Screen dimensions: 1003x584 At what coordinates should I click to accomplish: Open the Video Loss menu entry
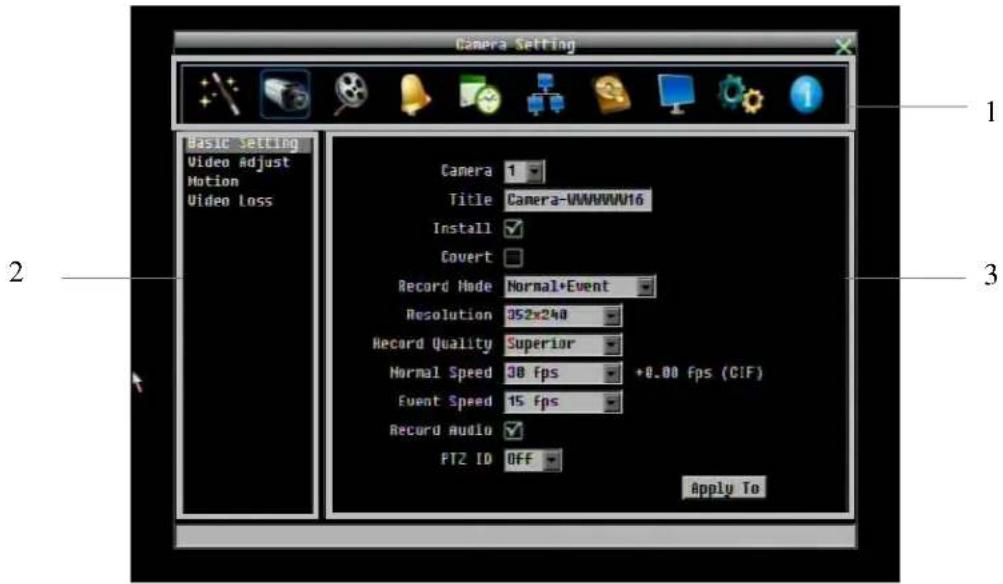[x=230, y=201]
